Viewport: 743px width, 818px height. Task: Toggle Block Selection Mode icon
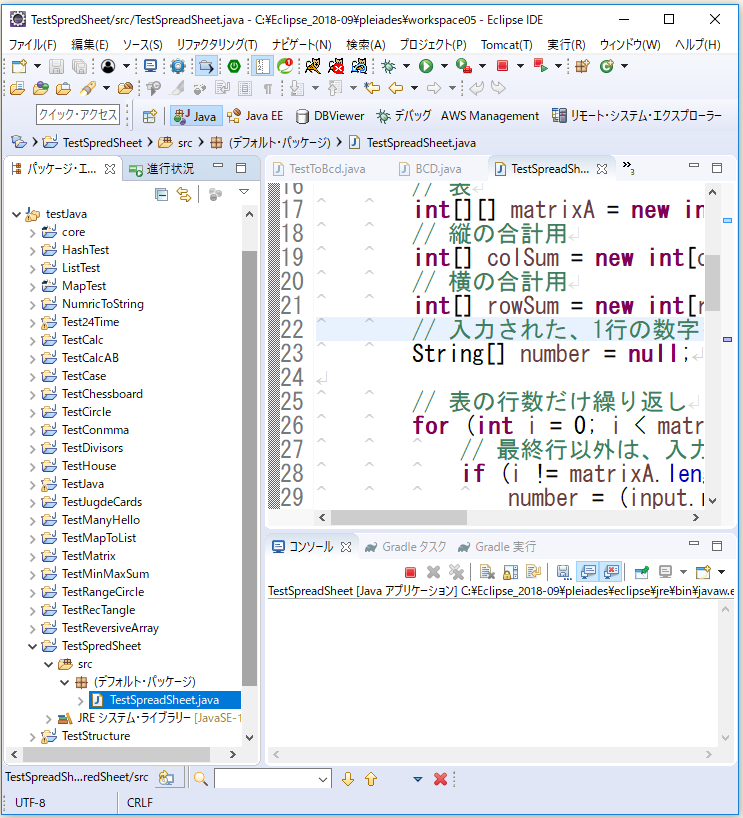245,88
